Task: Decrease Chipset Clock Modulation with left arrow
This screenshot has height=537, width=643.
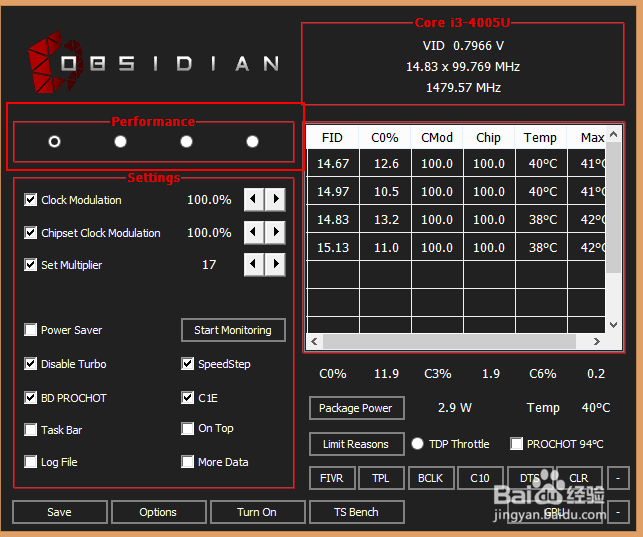Action: (x=254, y=232)
